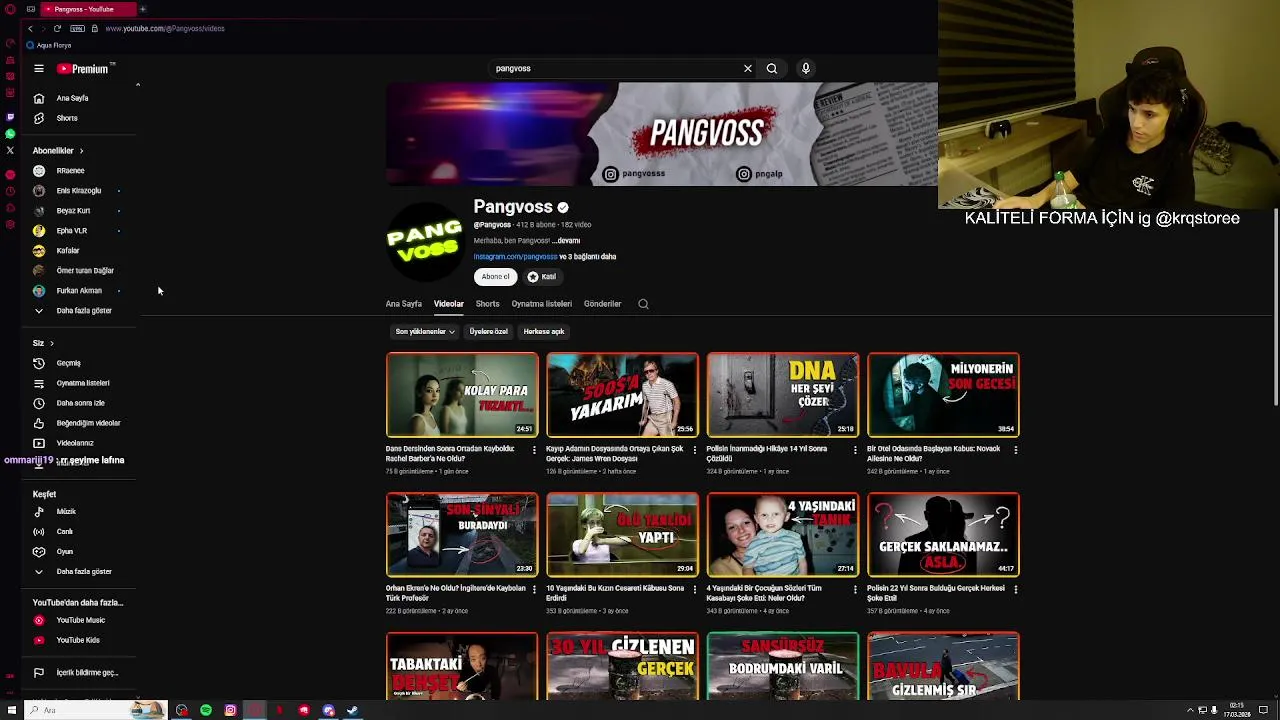This screenshot has height=720, width=1280.
Task: Clear the search box with X
Action: tap(747, 68)
